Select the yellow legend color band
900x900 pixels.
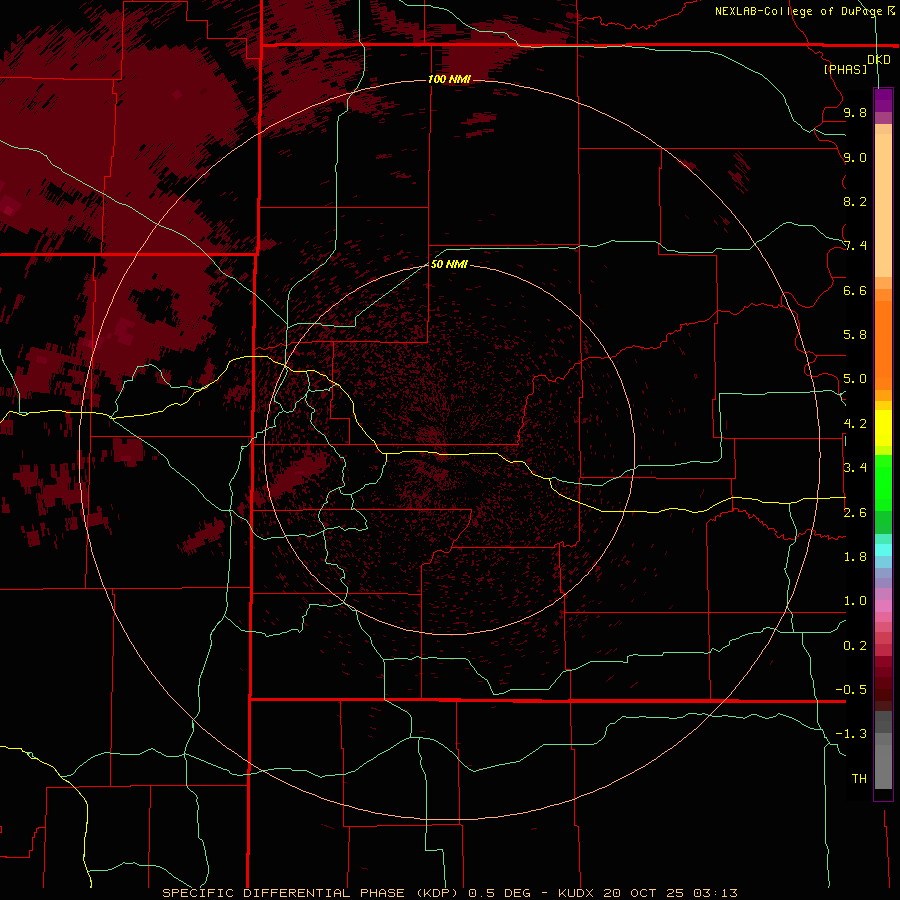click(x=883, y=428)
